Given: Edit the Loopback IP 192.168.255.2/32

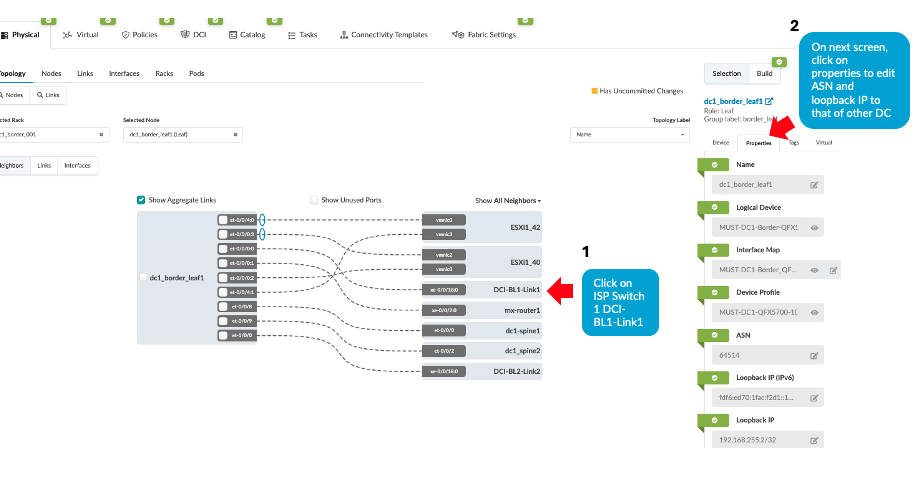Looking at the screenshot, I should click(x=814, y=440).
